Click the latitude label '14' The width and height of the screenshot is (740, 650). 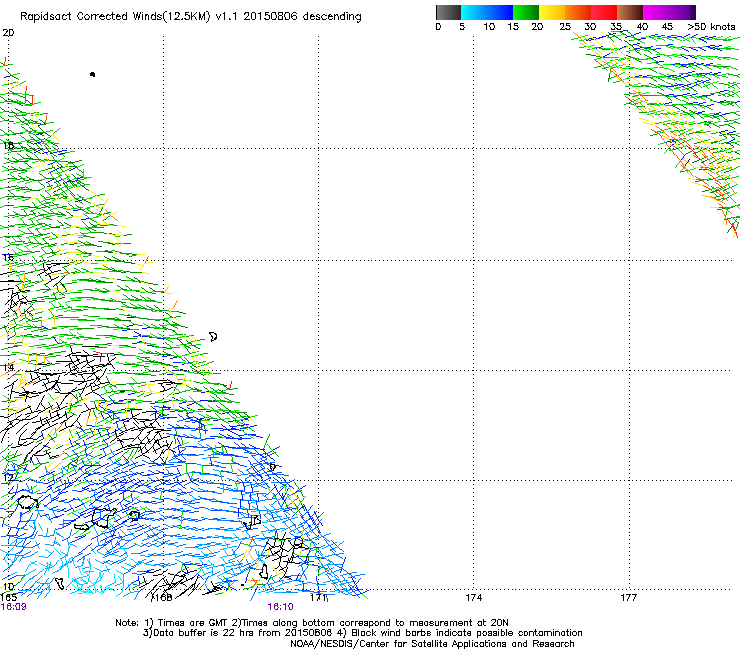(8, 367)
